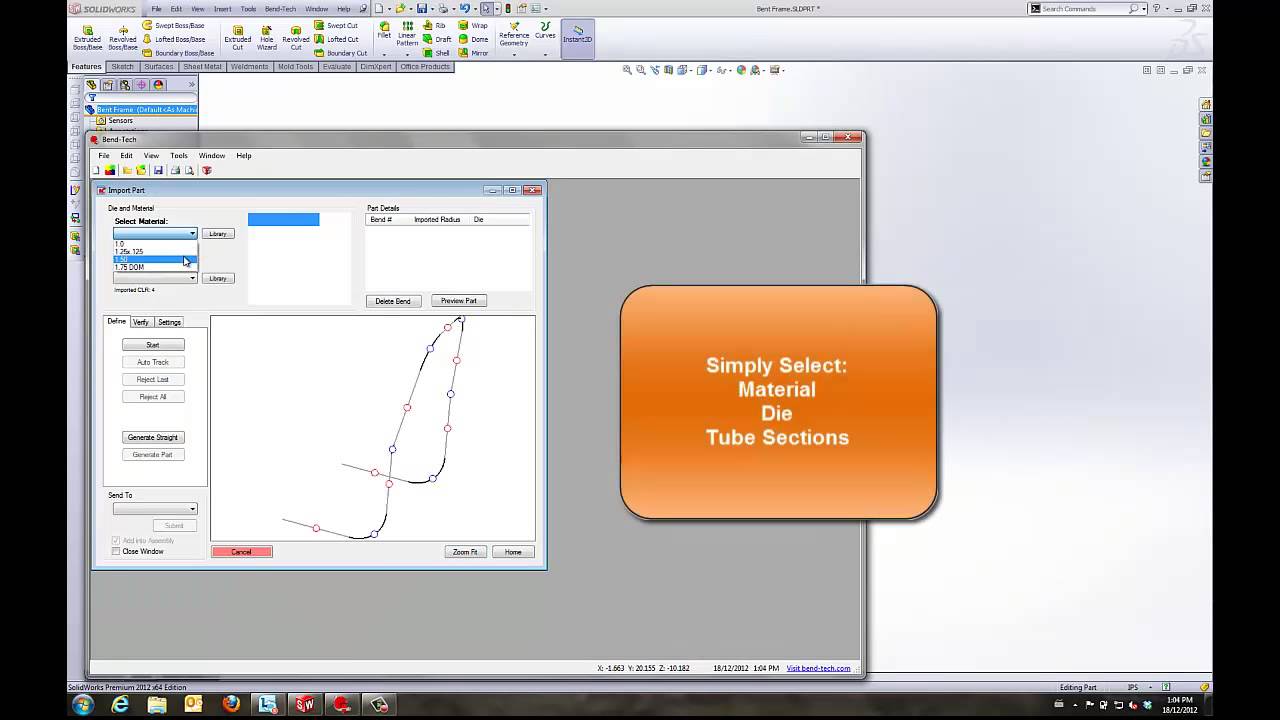Expand the Curves dropdown arrow
This screenshot has height=720, width=1280.
[x=545, y=54]
